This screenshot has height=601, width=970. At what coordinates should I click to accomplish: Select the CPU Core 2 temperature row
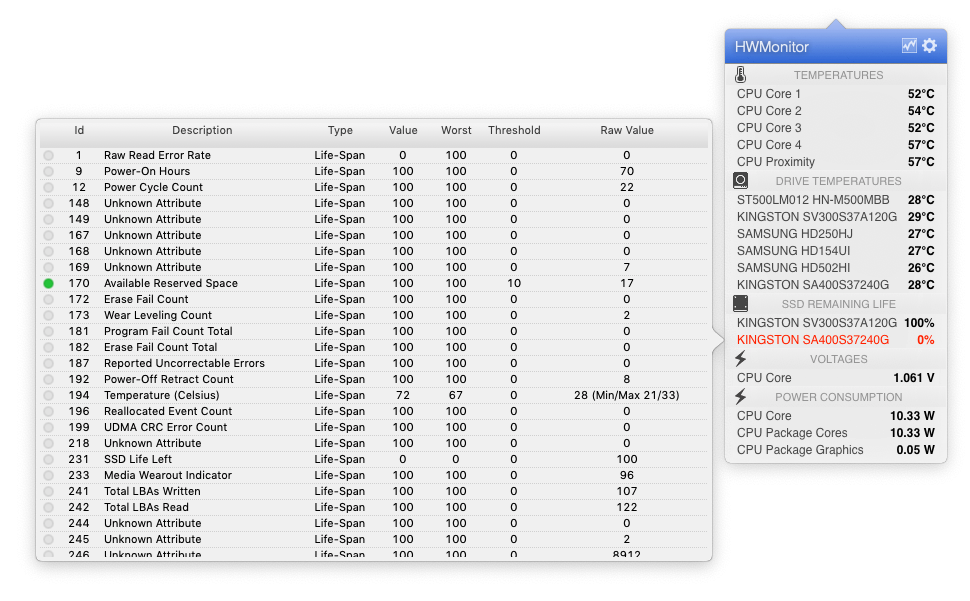pos(836,111)
